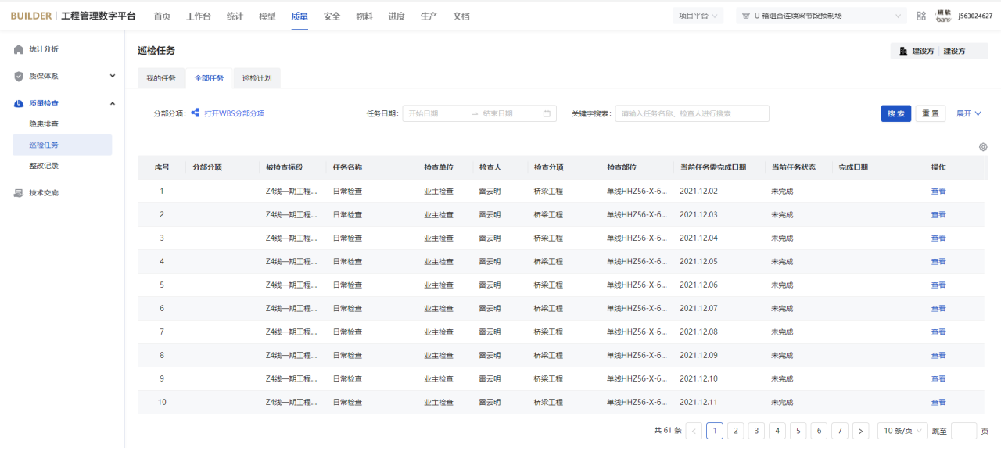Click the filter icon in project selector
The height and width of the screenshot is (449, 1001).
pos(745,16)
